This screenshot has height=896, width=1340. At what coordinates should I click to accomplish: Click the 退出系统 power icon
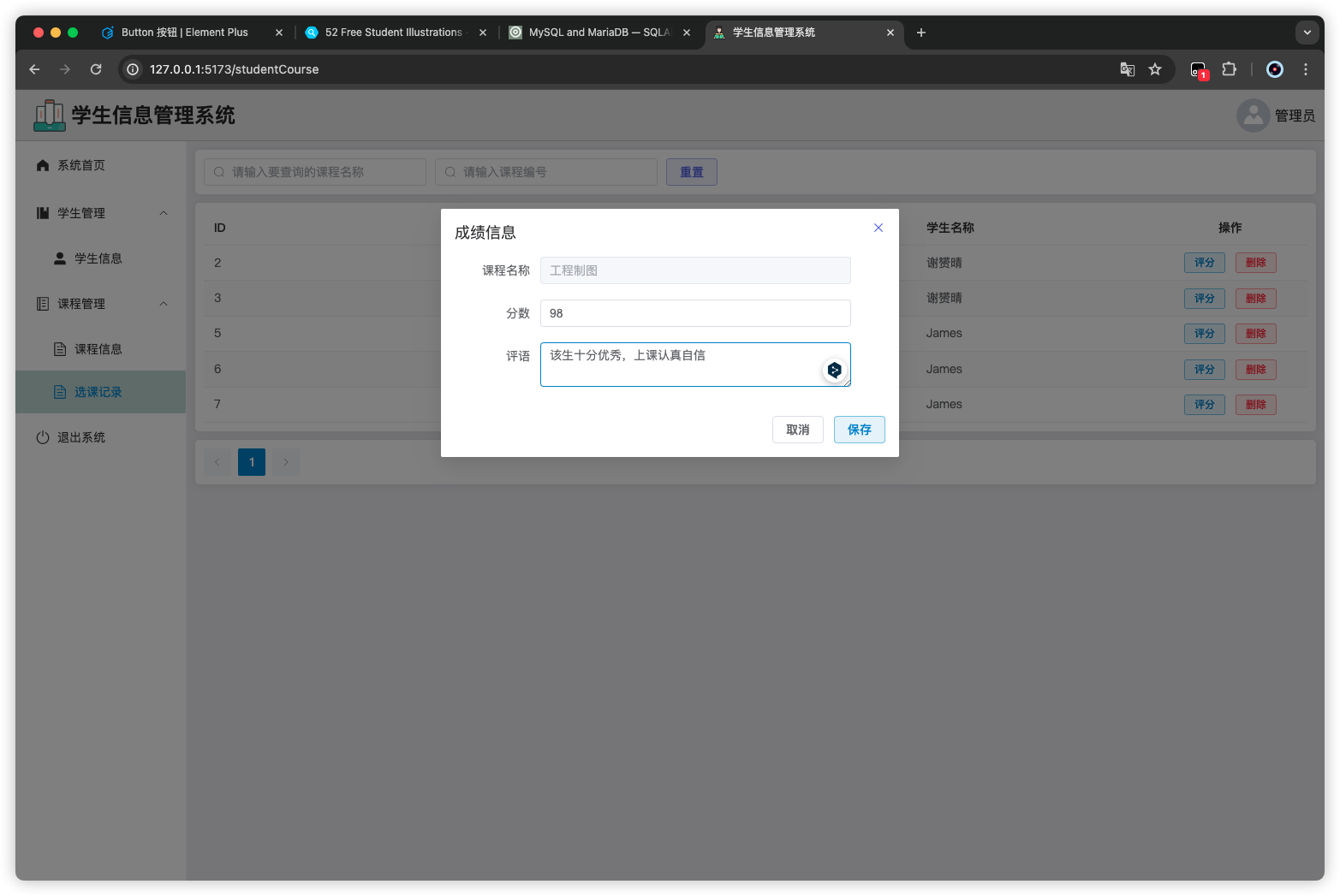click(x=43, y=437)
